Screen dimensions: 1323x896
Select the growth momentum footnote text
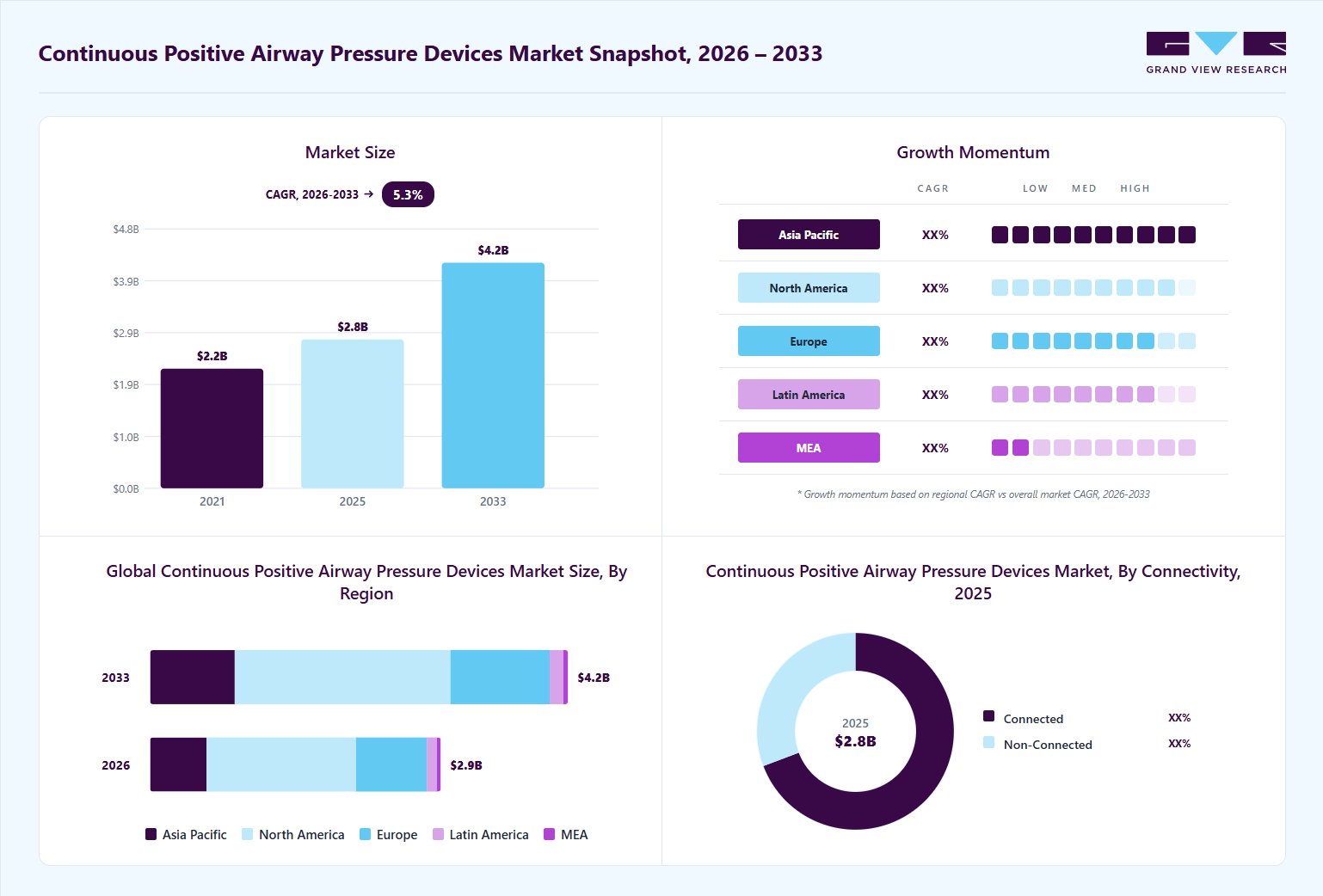974,494
